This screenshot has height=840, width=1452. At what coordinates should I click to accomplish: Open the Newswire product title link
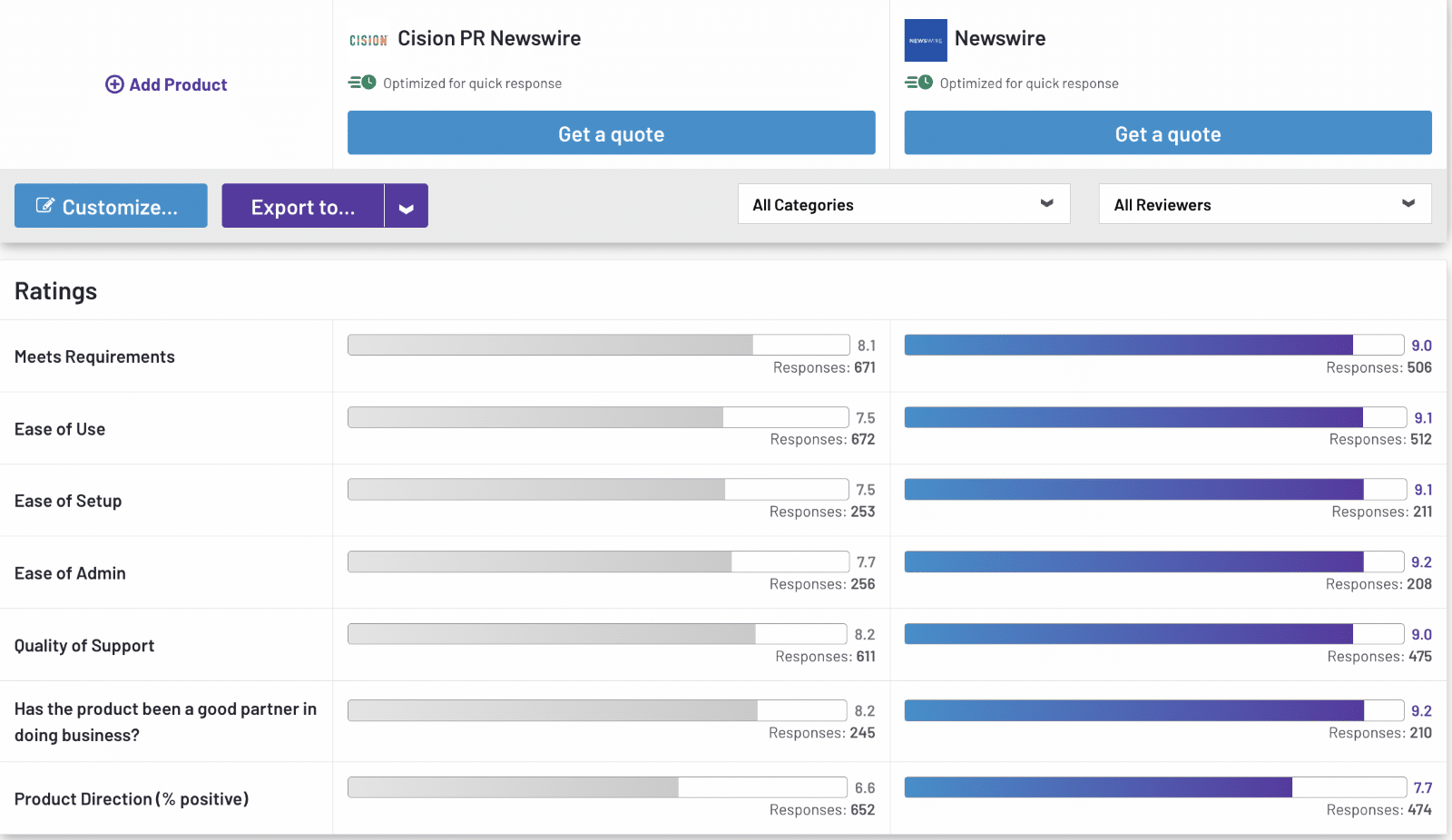point(999,38)
